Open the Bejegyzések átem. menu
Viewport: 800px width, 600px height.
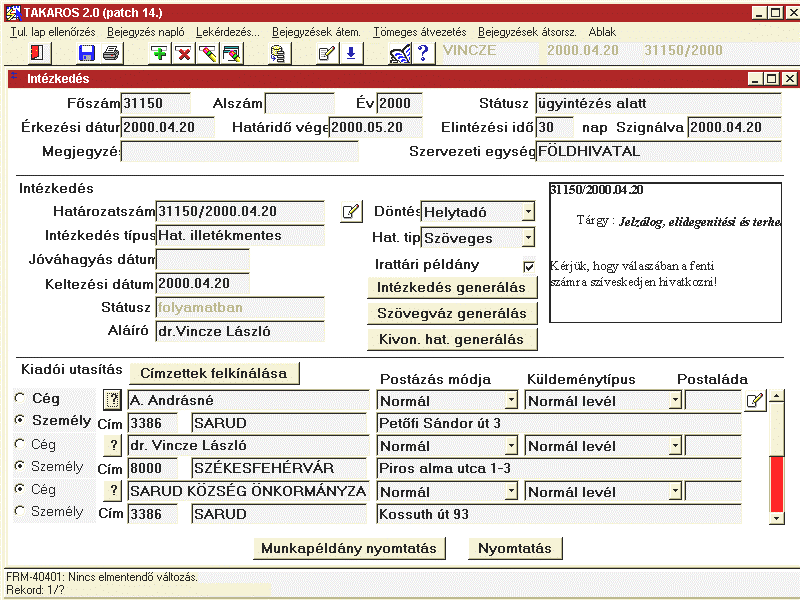[x=316, y=32]
